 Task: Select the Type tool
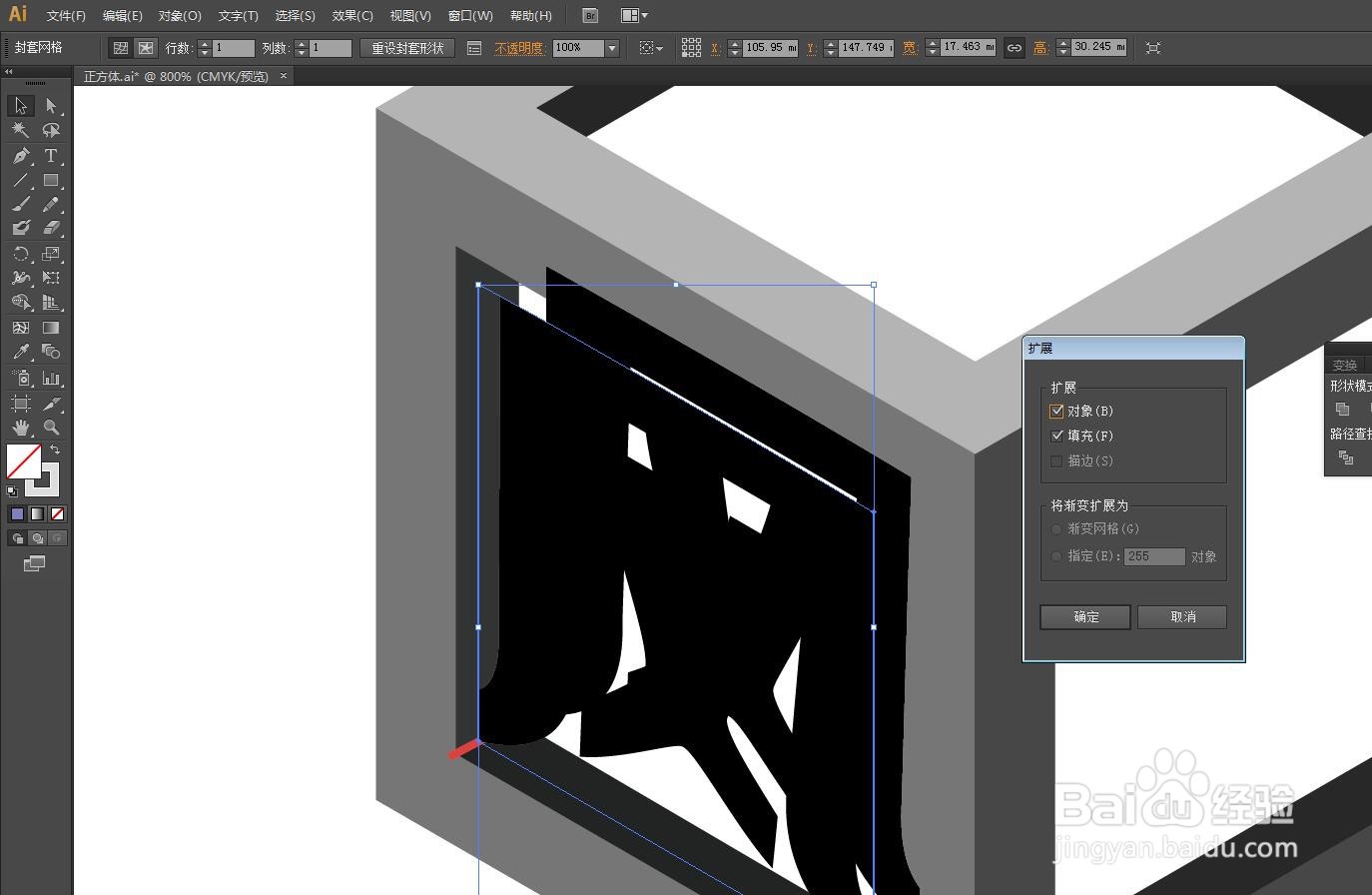(50, 156)
